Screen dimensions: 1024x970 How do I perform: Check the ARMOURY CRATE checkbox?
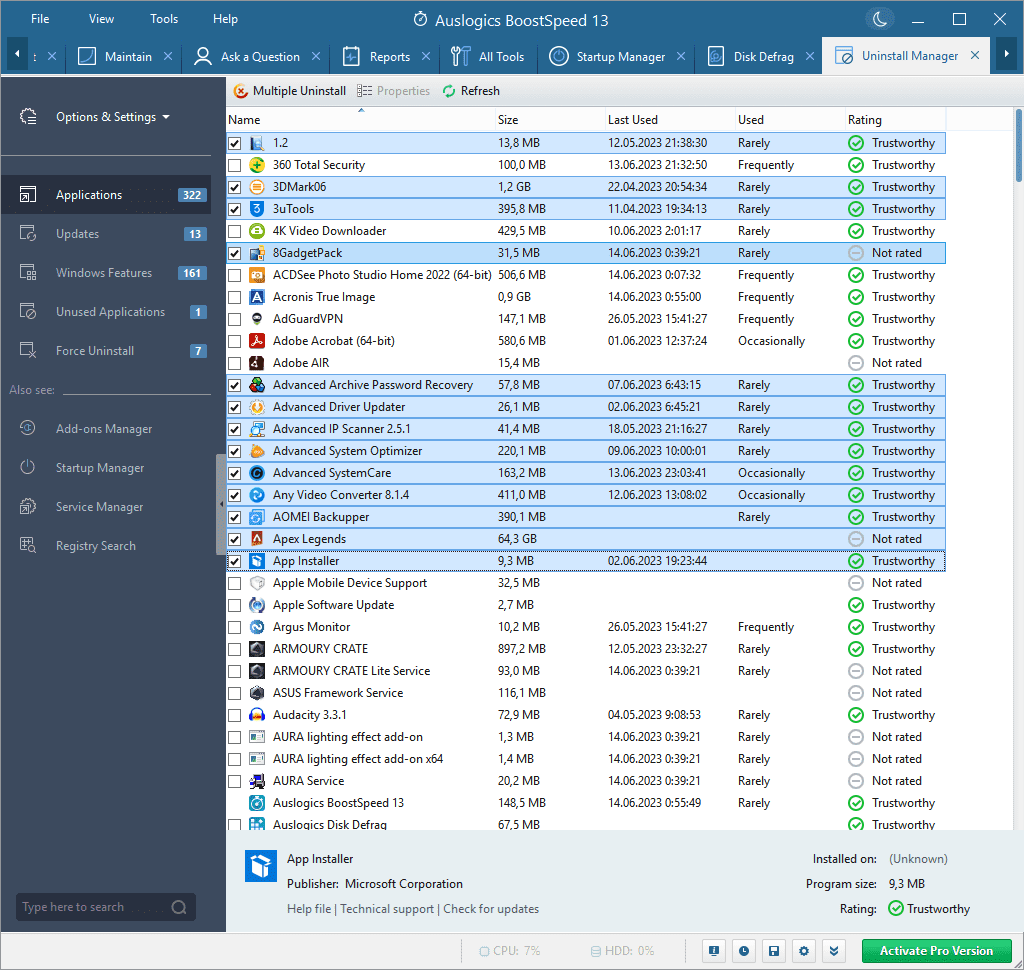point(235,649)
